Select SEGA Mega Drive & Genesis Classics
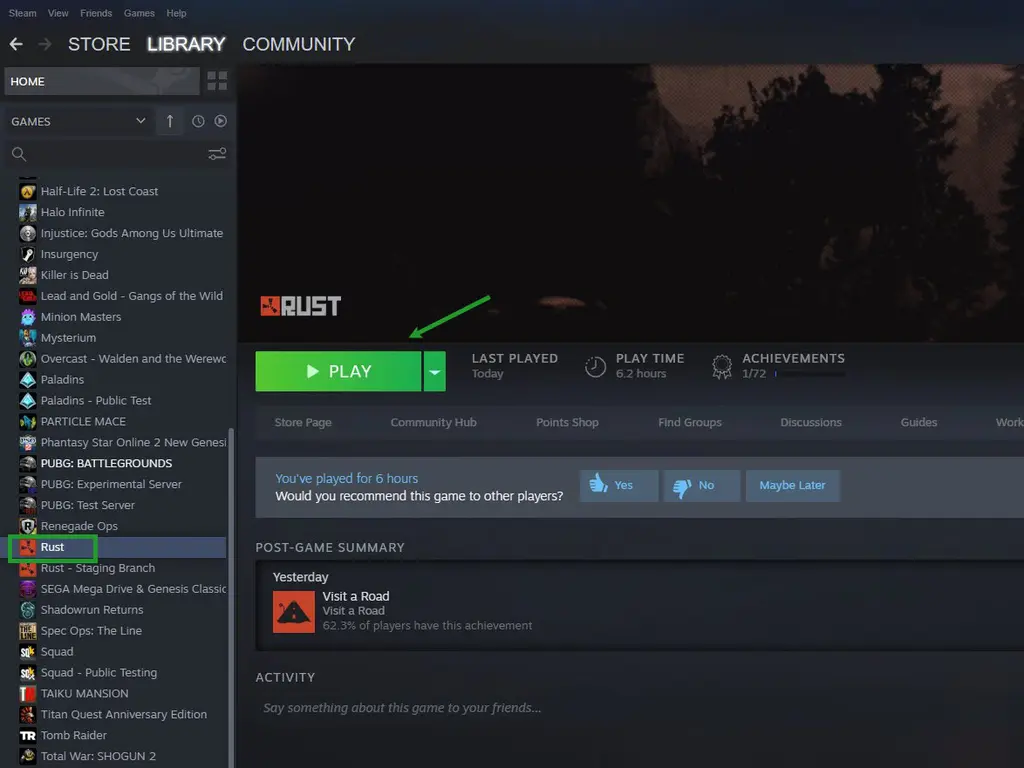 122,589
